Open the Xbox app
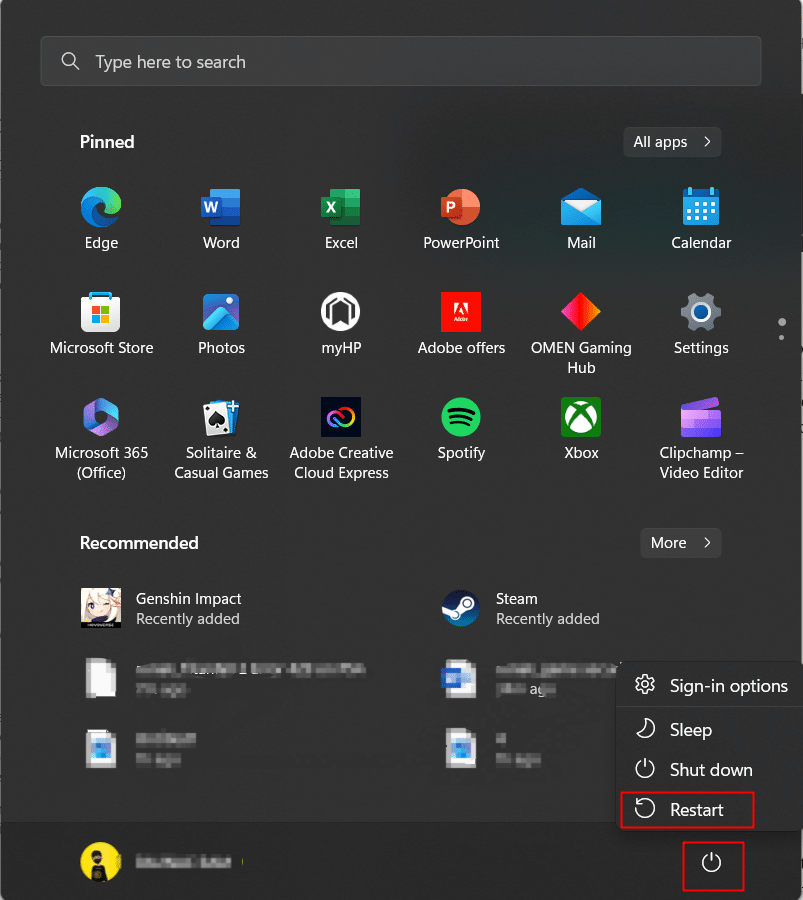The image size is (803, 900). pyautogui.click(x=581, y=429)
